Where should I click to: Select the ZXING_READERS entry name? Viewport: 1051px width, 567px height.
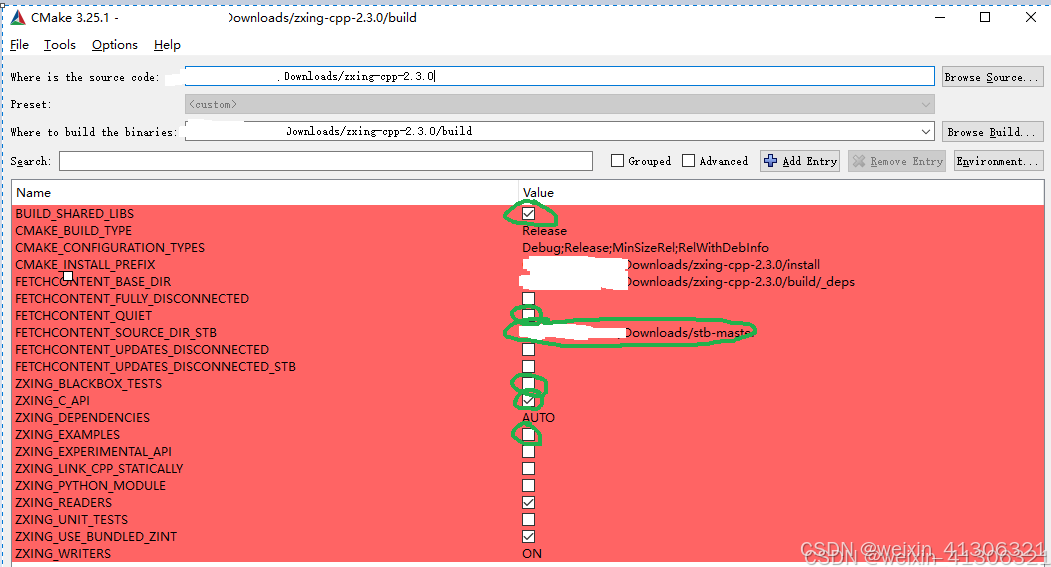64,503
